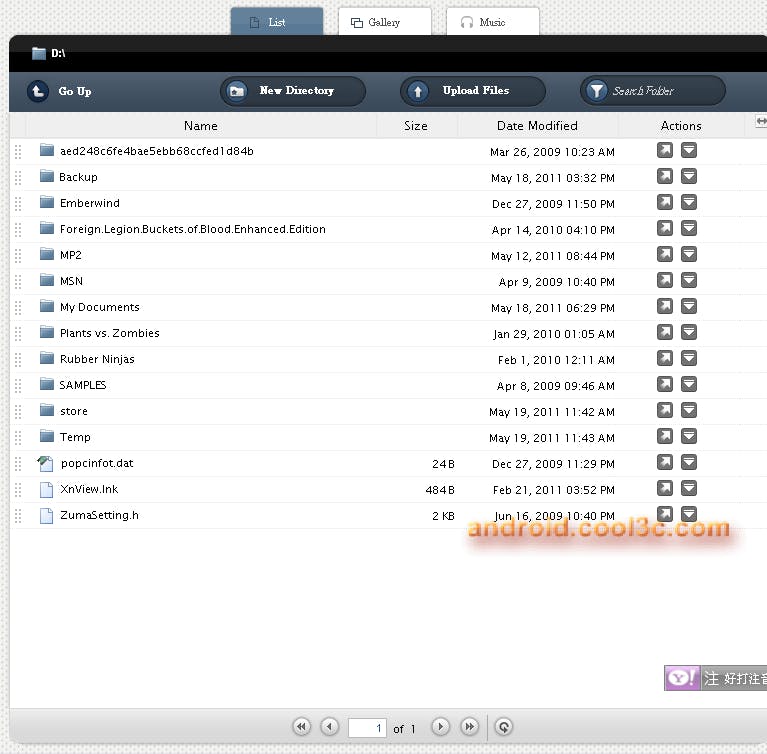The width and height of the screenshot is (767, 754).
Task: Click the Go Up arrow icon
Action: pyautogui.click(x=38, y=91)
